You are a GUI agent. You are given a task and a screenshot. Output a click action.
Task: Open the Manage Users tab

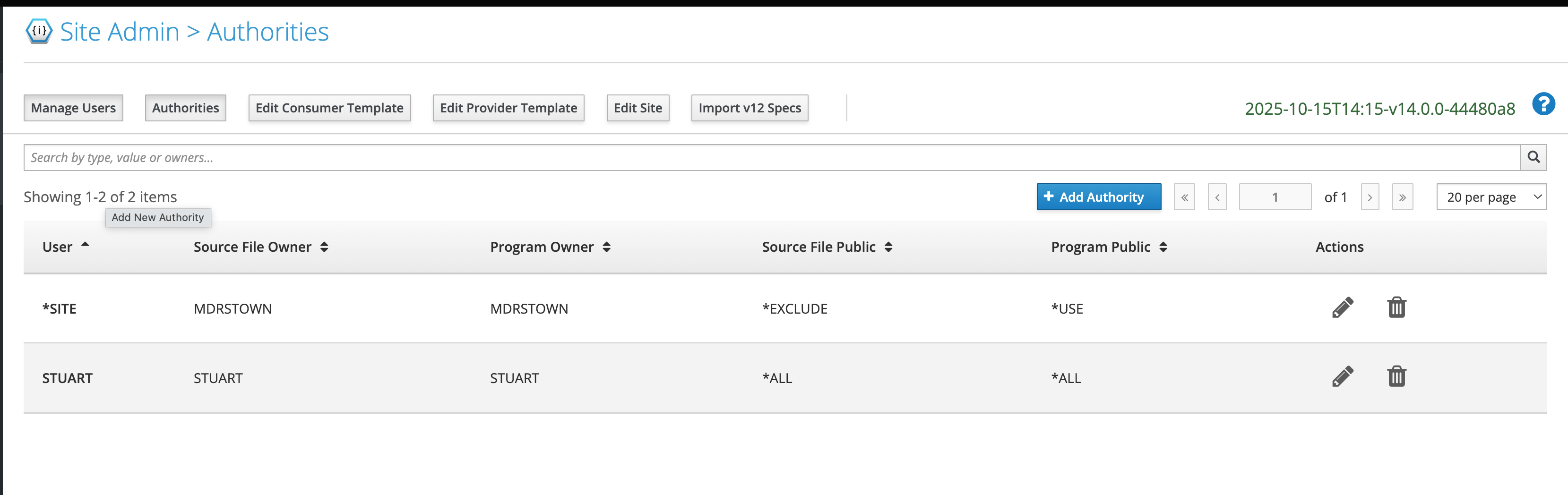73,108
